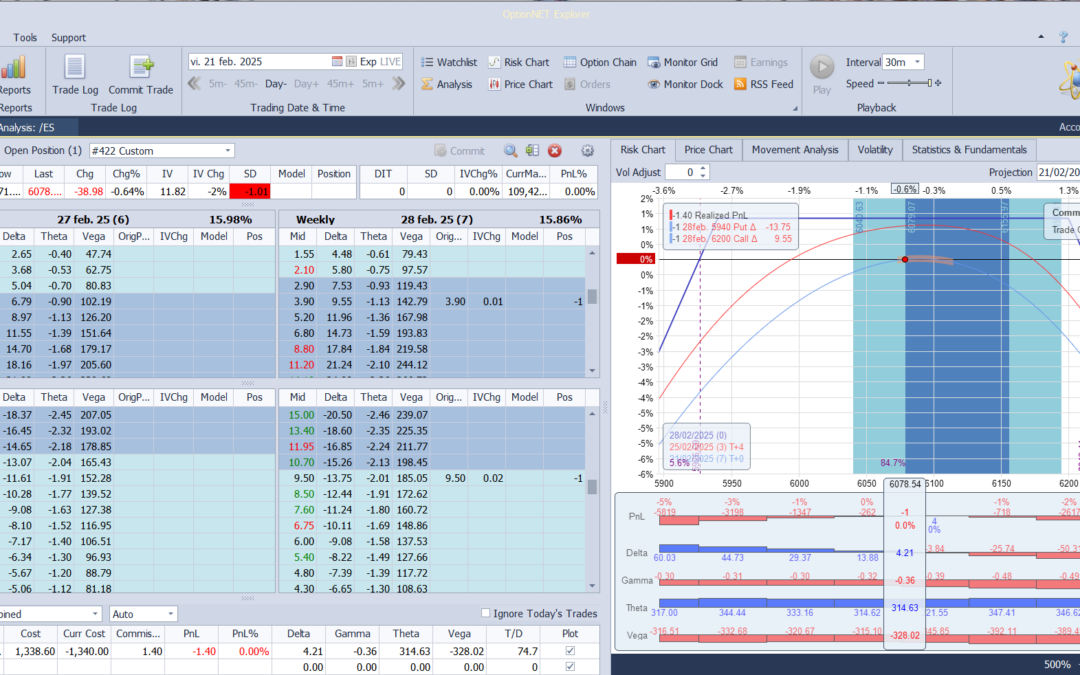Open the Option Chain window
Image resolution: width=1080 pixels, height=675 pixels.
click(x=599, y=62)
